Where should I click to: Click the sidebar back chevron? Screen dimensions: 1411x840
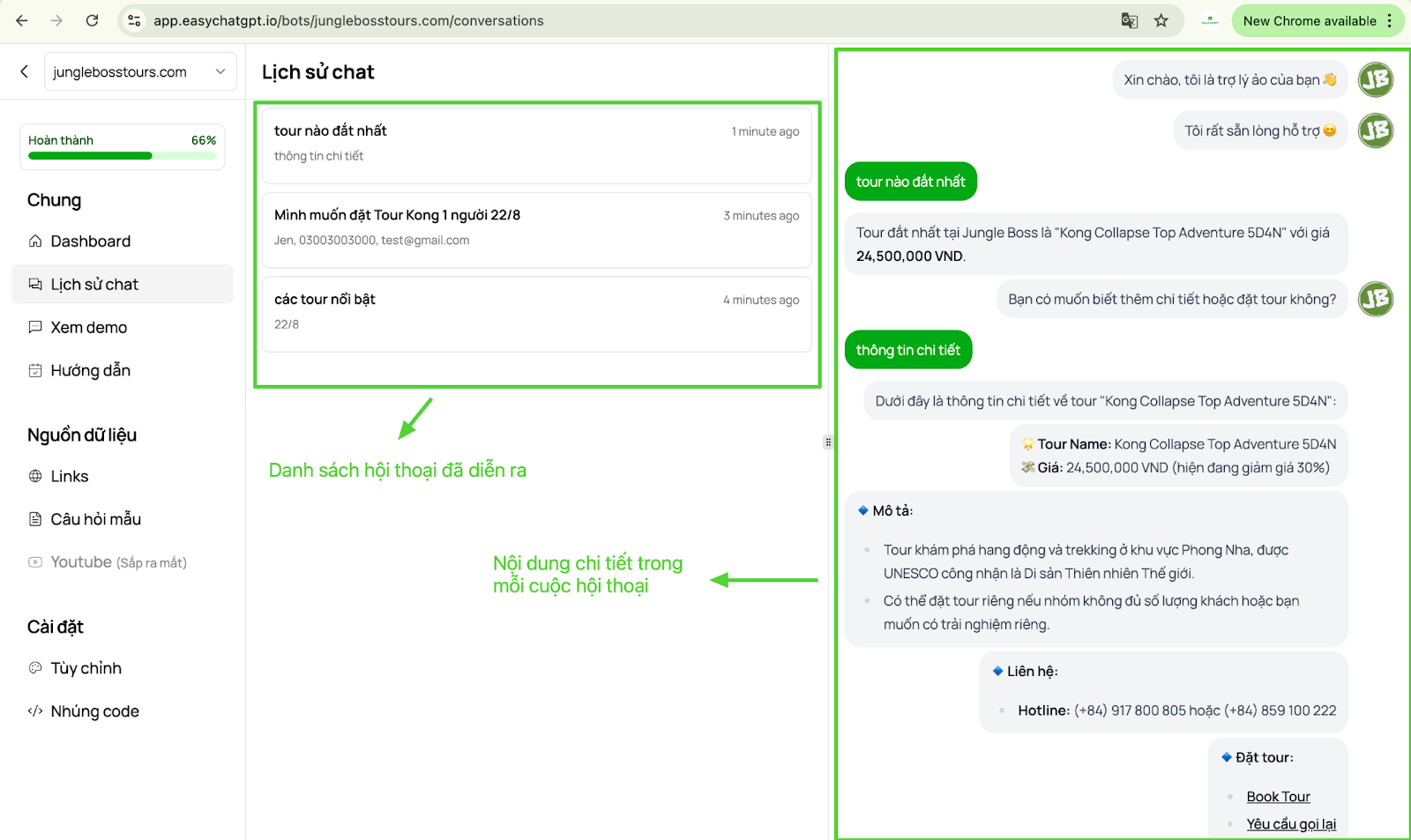[x=25, y=71]
